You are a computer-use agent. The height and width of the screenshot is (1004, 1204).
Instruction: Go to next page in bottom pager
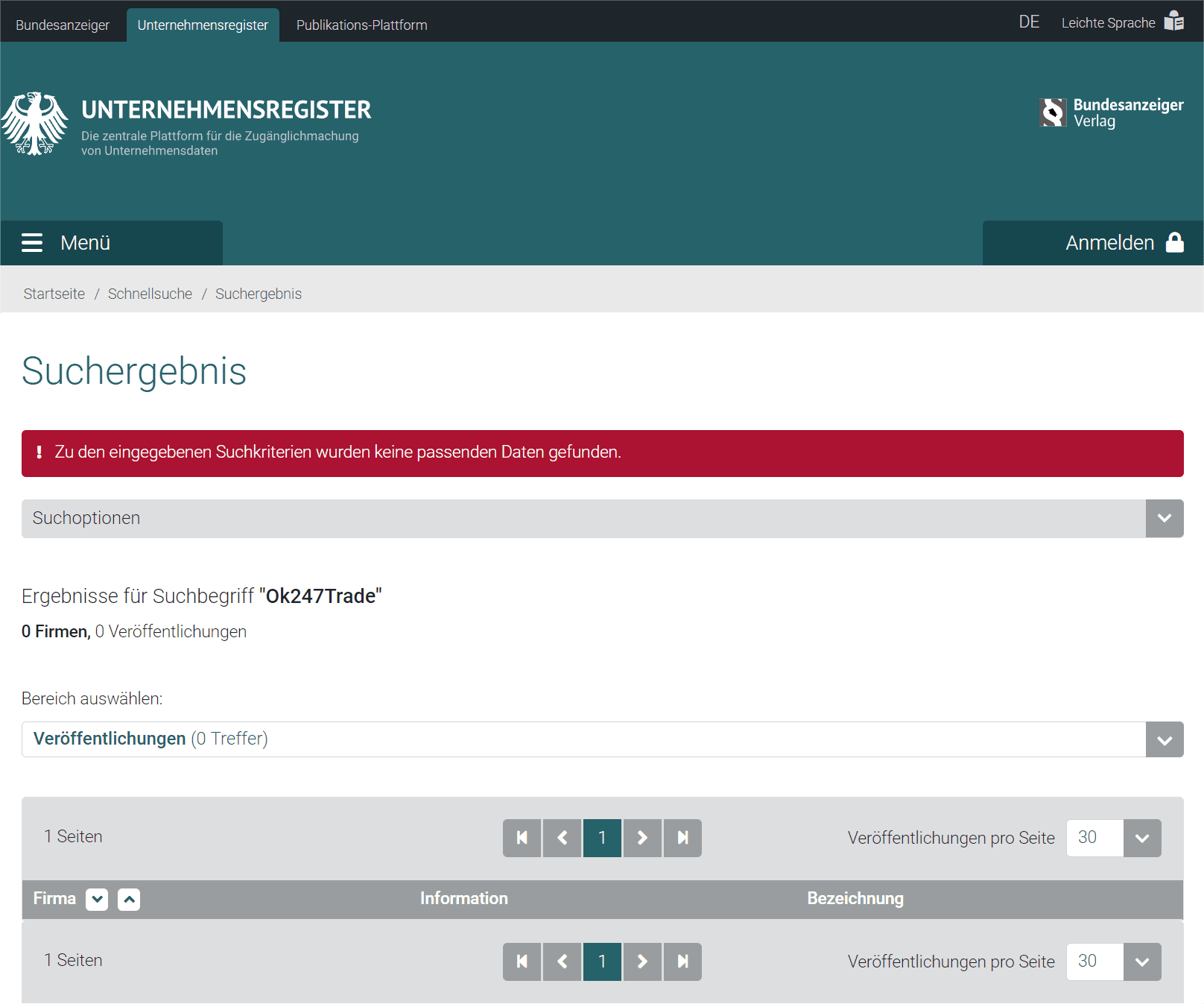tap(642, 962)
